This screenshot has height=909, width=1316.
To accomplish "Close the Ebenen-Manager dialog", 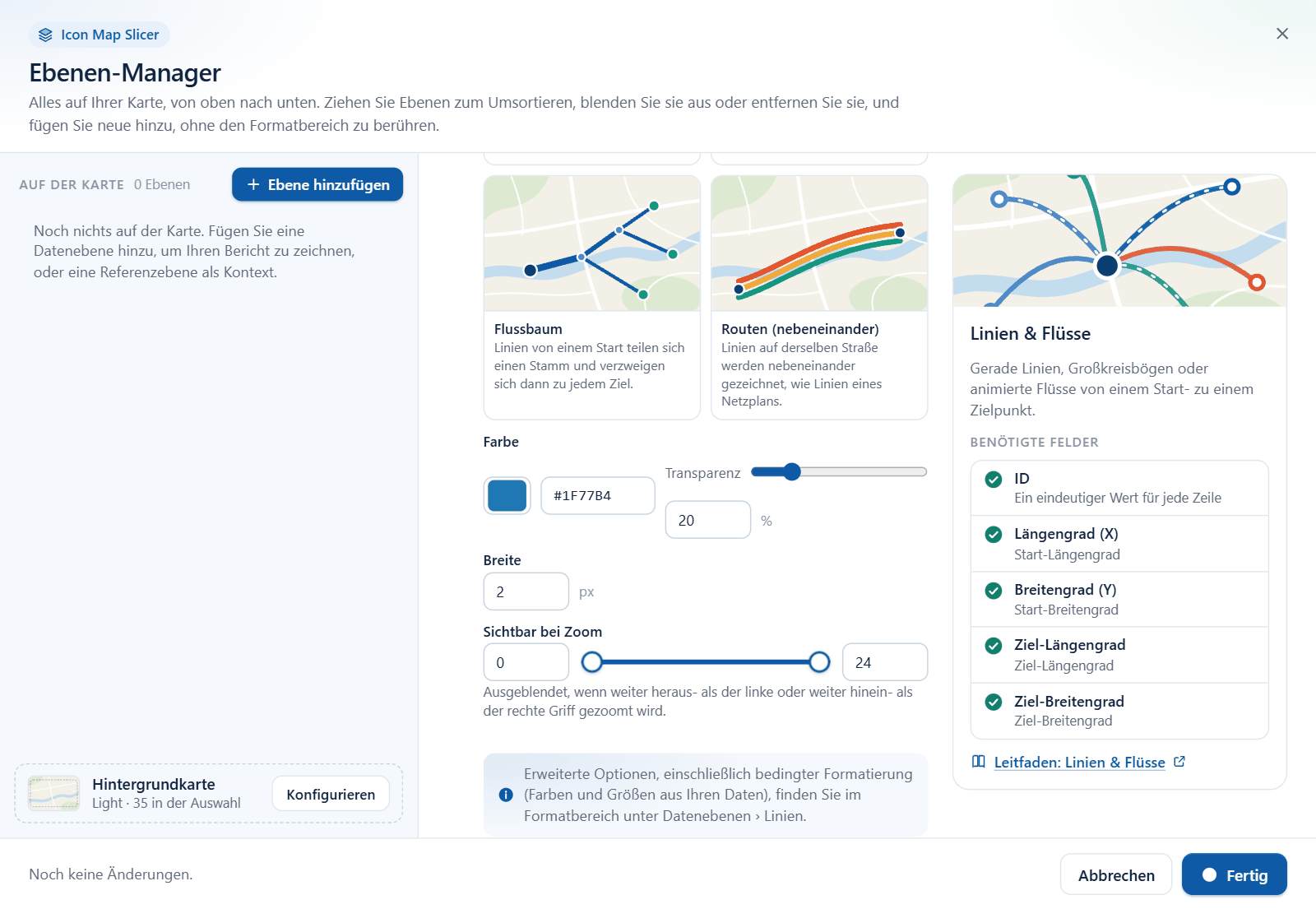I will tap(1281, 34).
